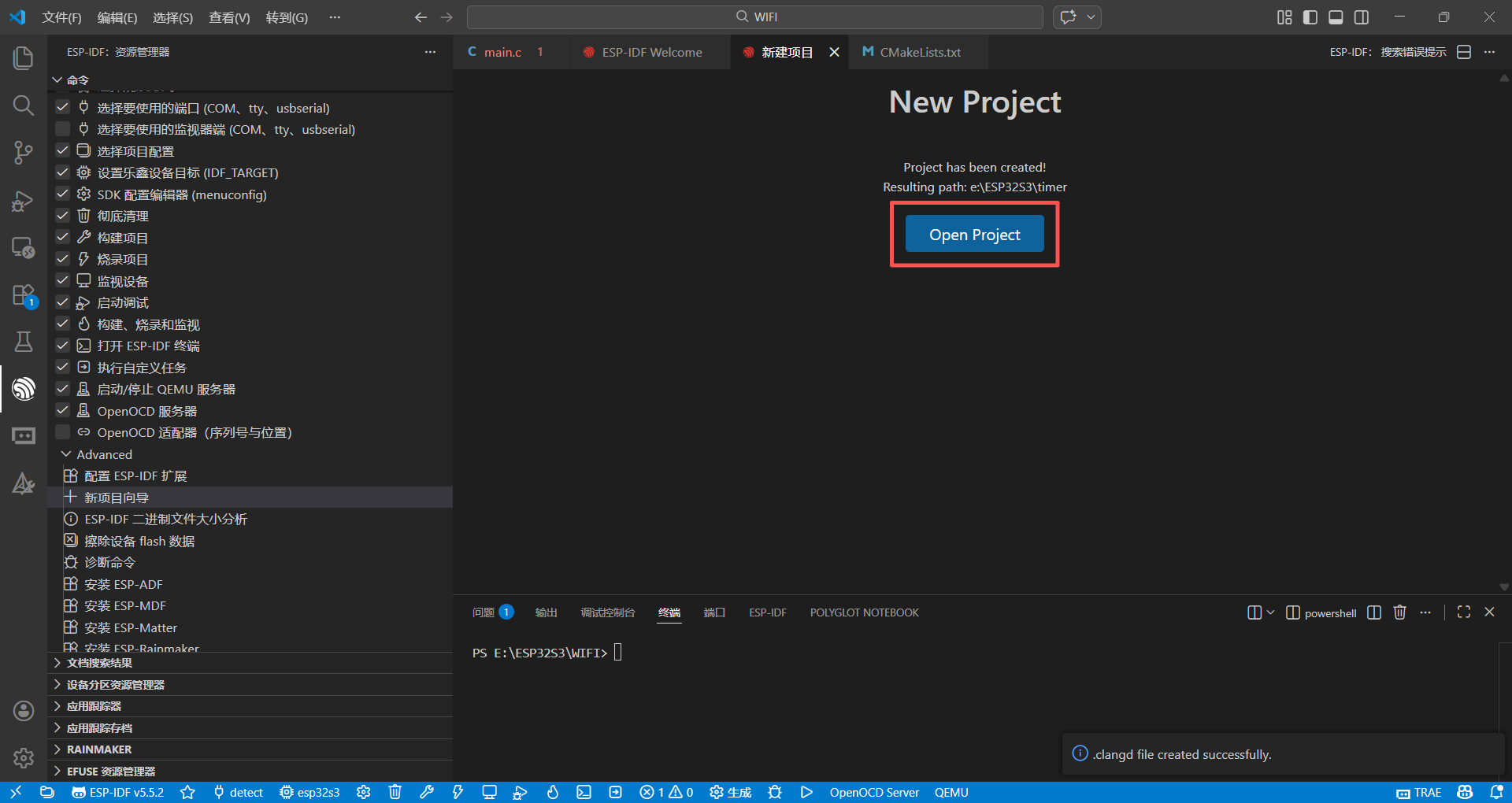
Task: Click QEMU in status bar
Action: coord(951,792)
